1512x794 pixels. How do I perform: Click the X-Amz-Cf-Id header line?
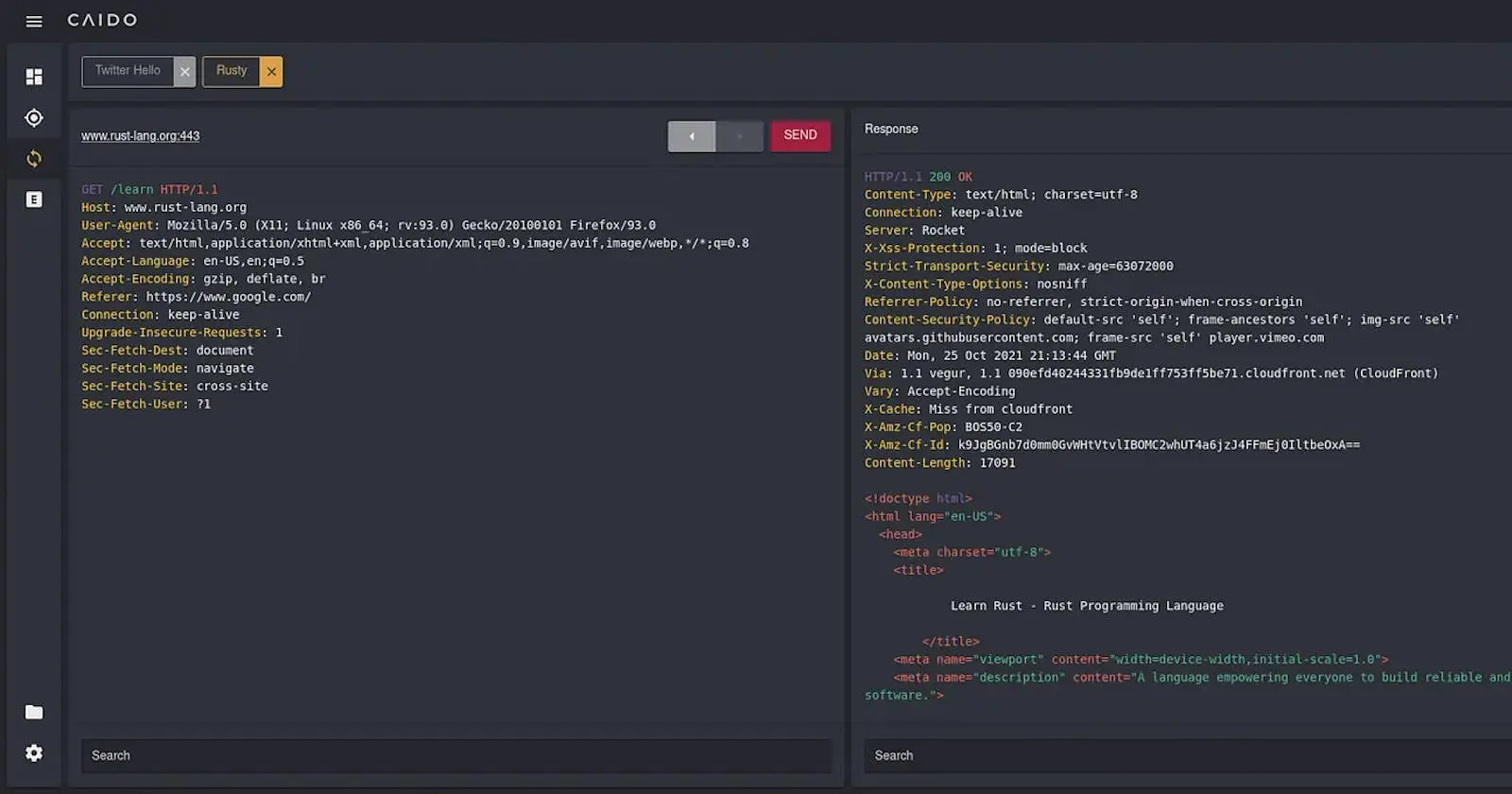click(1112, 447)
